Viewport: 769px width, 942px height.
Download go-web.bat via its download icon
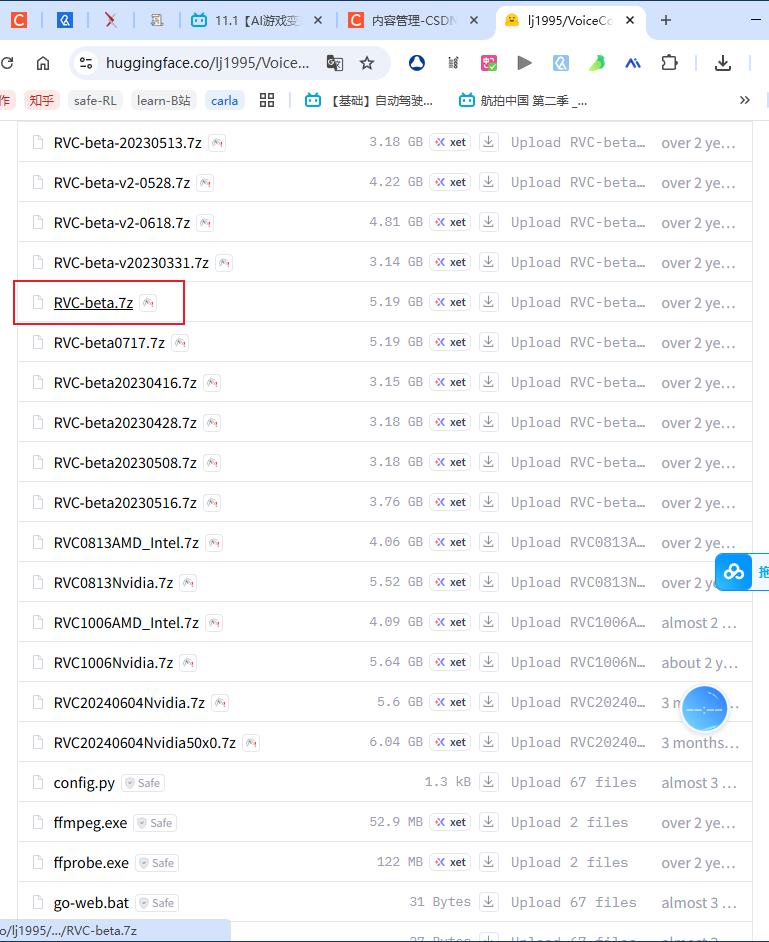[x=488, y=902]
